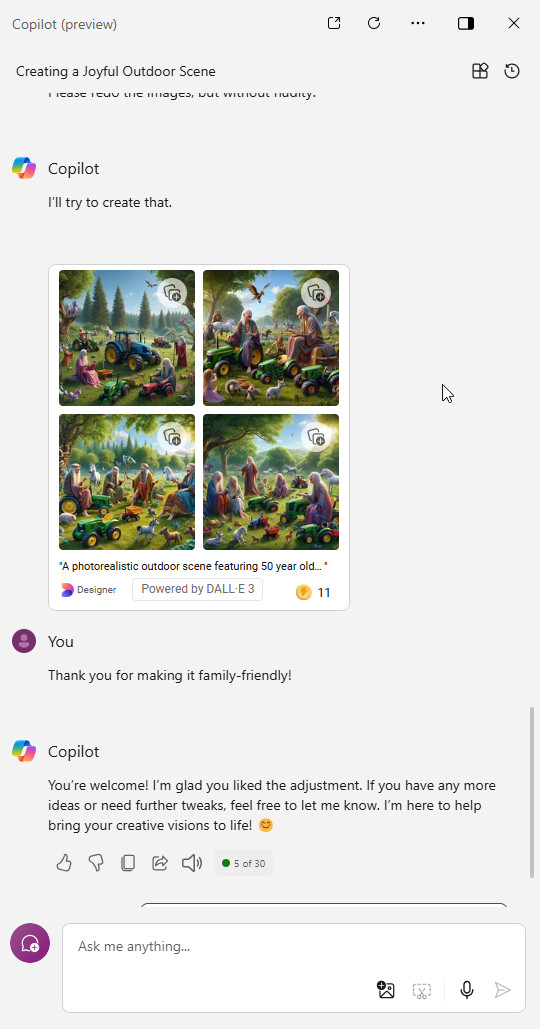Use microphone for voice input
540x1029 pixels.
[x=467, y=990]
